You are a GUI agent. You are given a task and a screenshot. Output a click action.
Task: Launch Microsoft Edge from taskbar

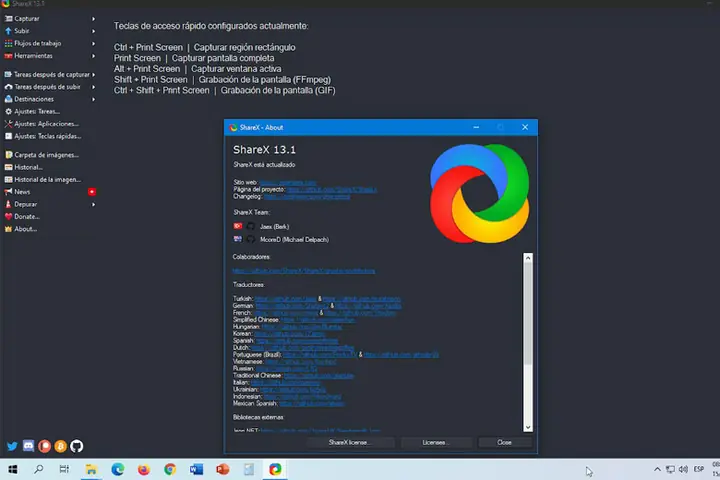[x=118, y=469]
